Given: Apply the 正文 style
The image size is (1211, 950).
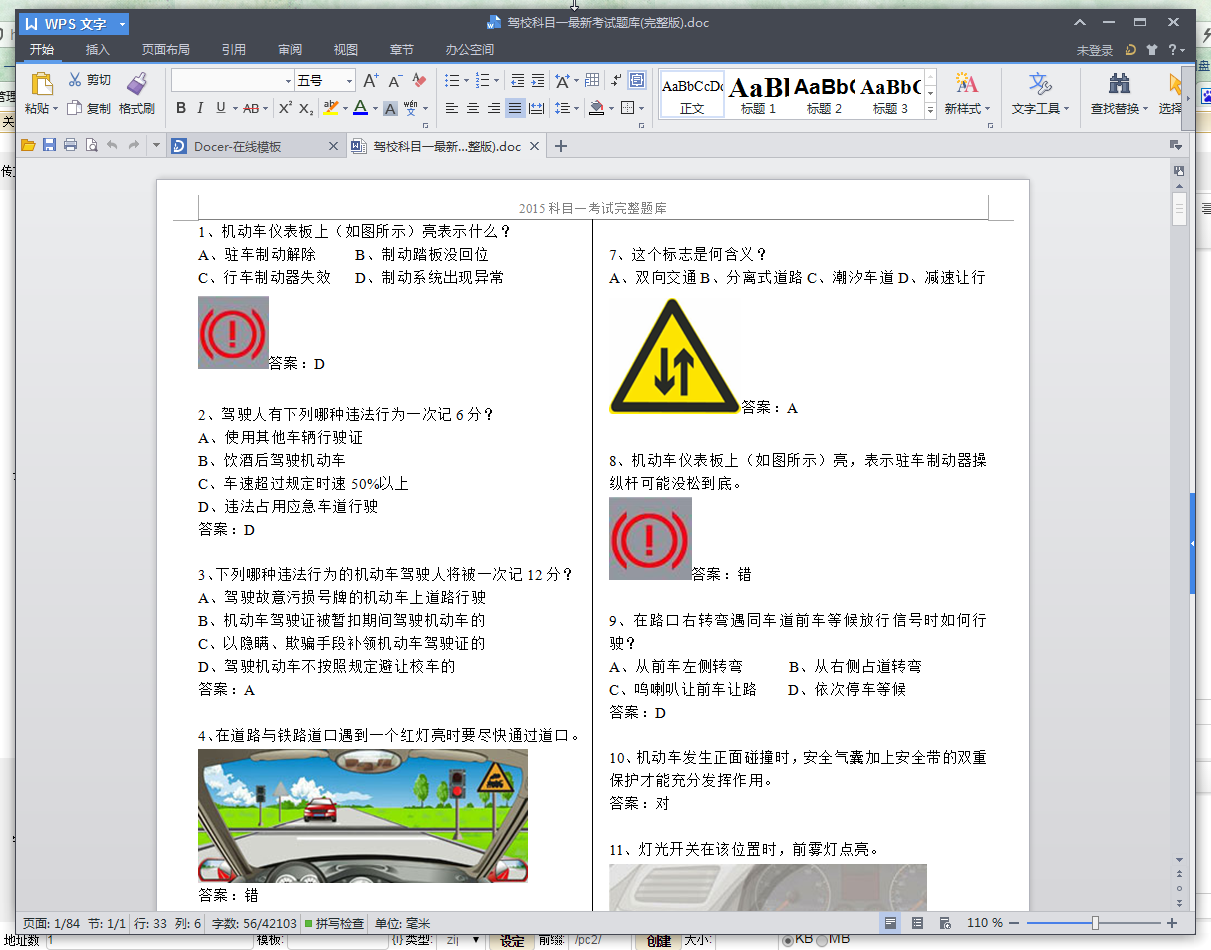Looking at the screenshot, I should pyautogui.click(x=691, y=94).
